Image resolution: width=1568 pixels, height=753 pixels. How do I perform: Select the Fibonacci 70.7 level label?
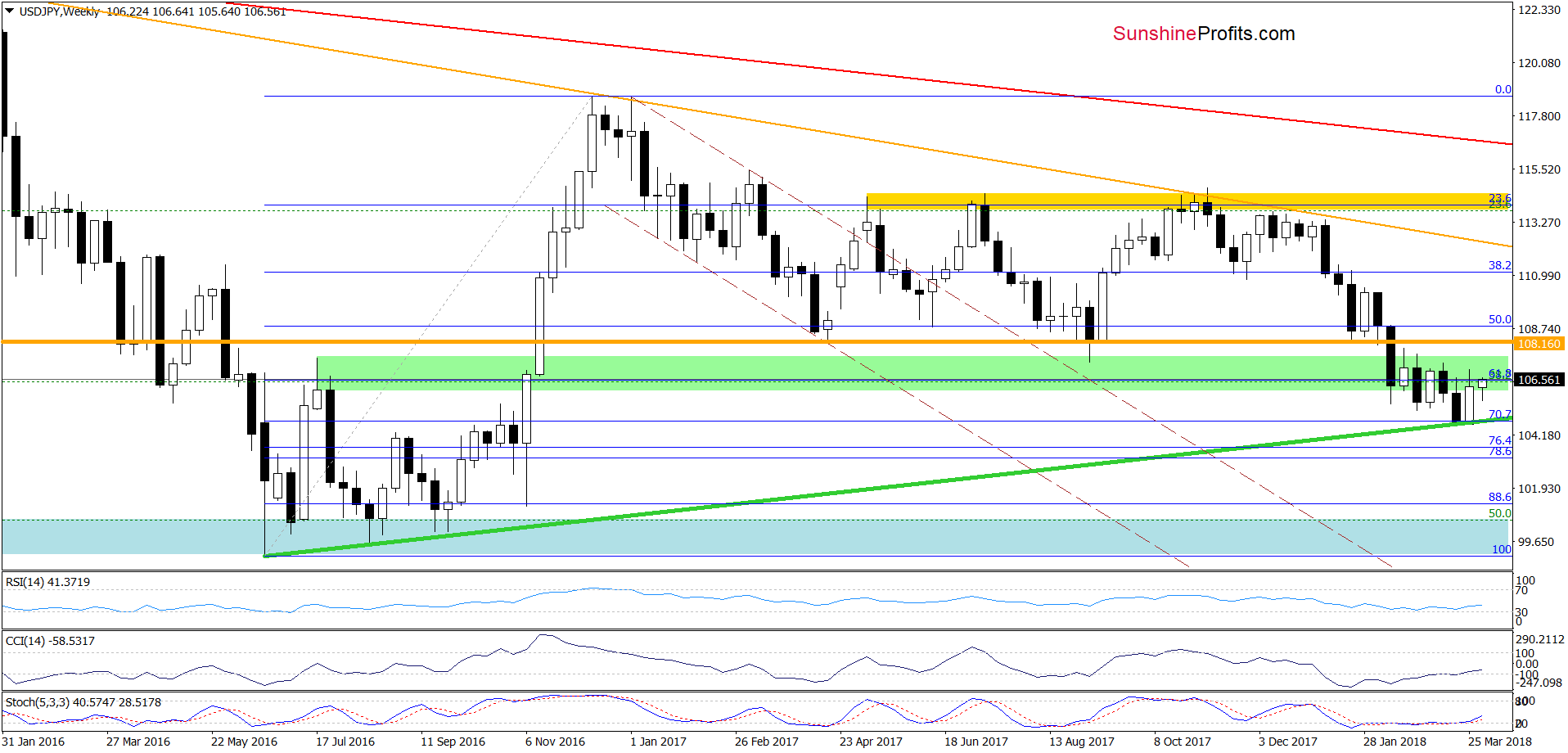[1499, 414]
